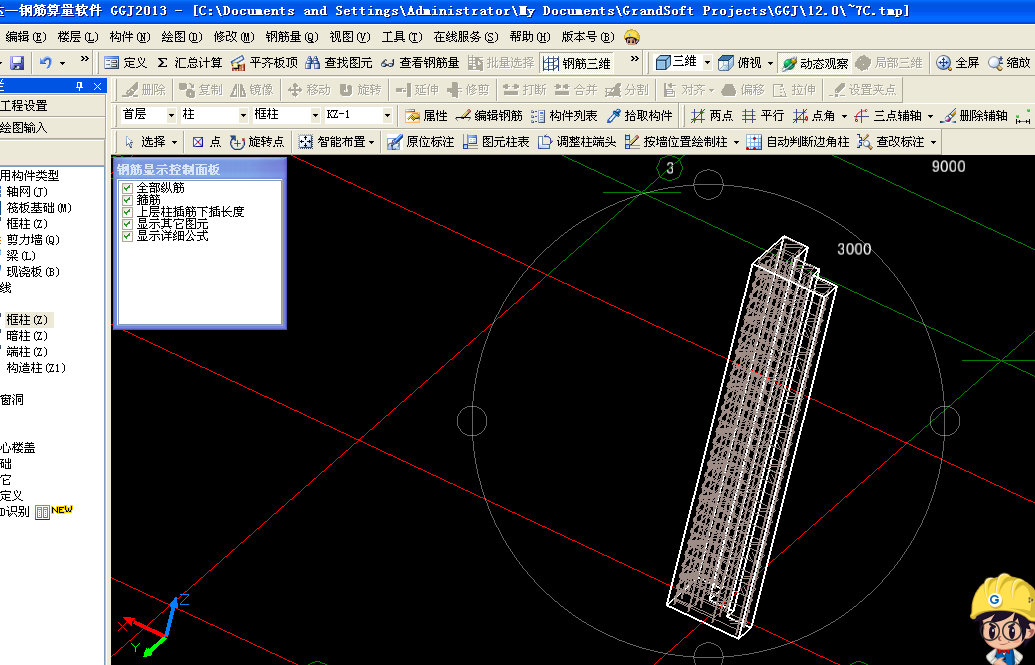1035x665 pixels.
Task: Open 编辑钢筋 edit rebar
Action: point(489,116)
